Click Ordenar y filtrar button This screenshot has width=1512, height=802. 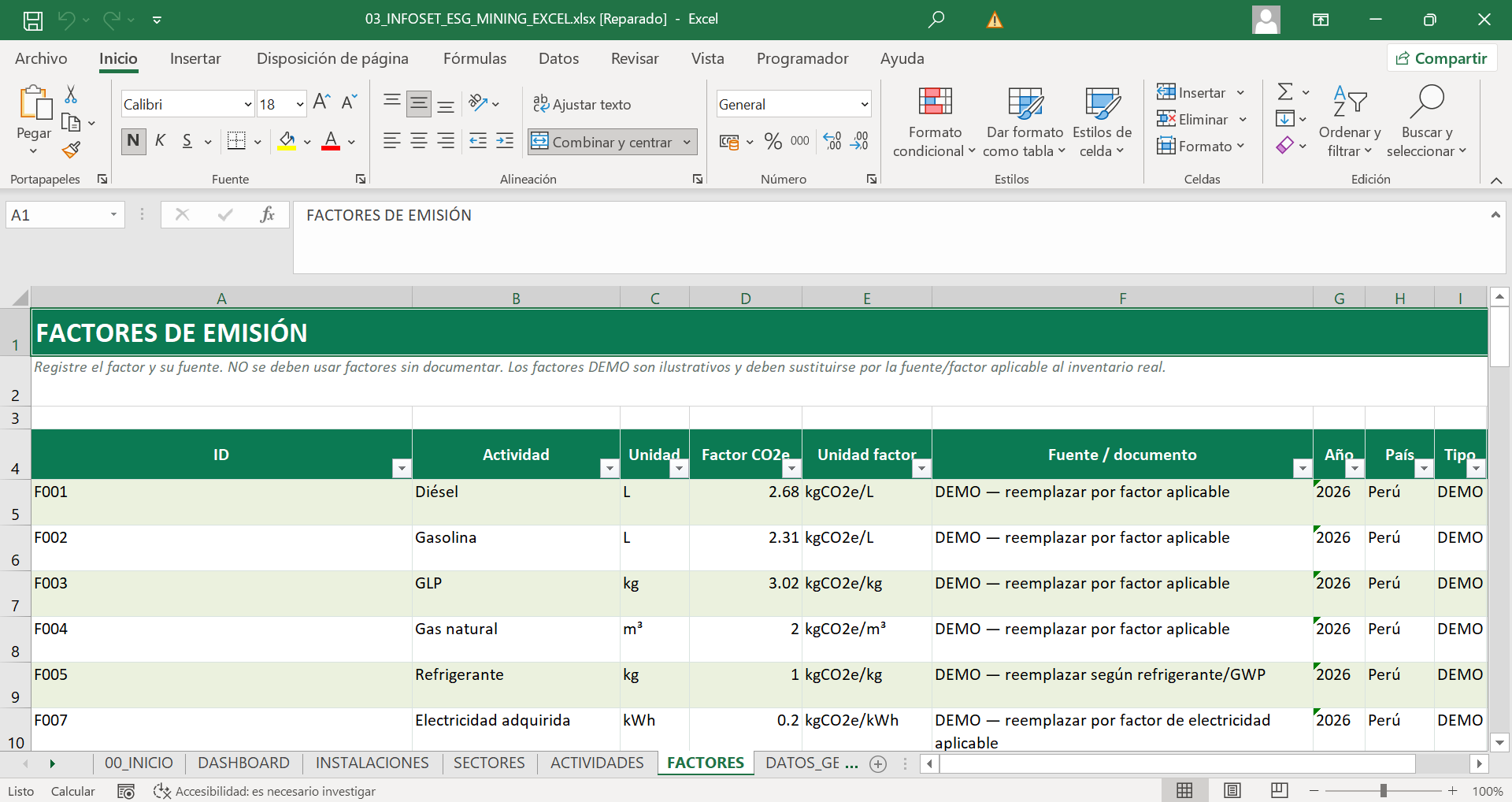[1350, 122]
